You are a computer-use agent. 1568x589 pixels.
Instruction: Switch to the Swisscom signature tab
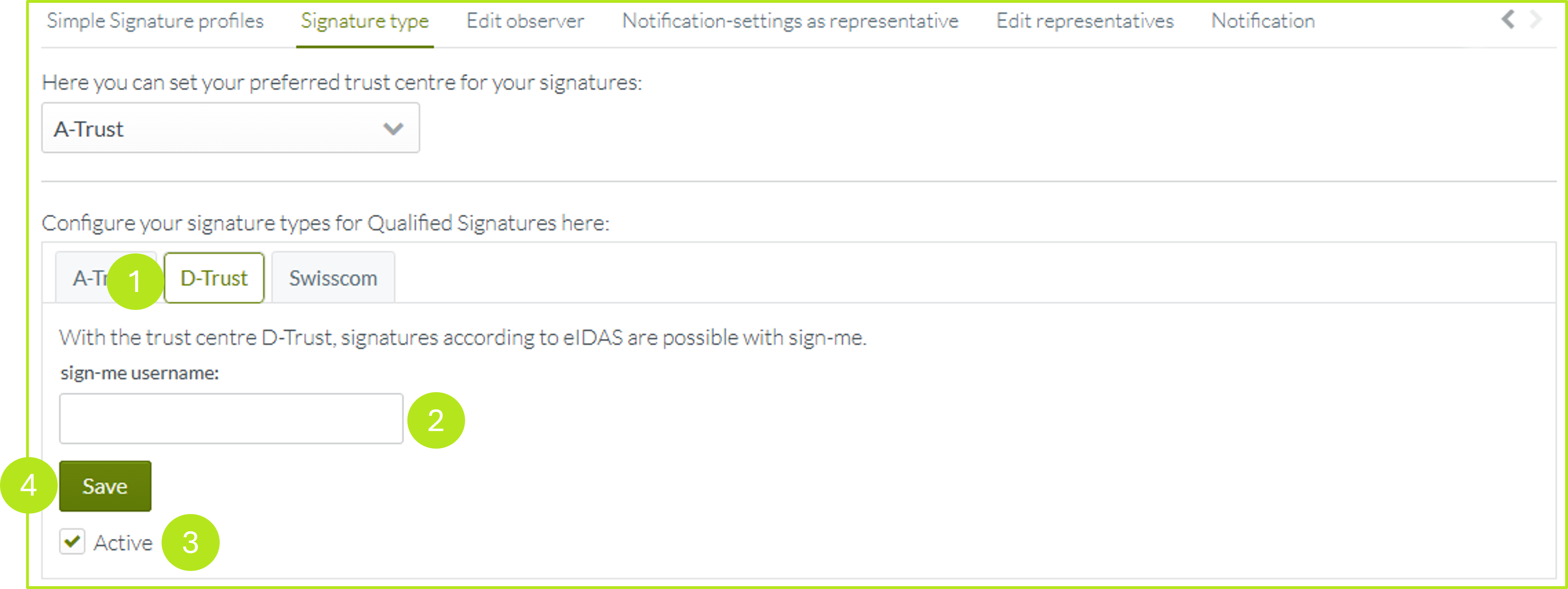tap(333, 278)
